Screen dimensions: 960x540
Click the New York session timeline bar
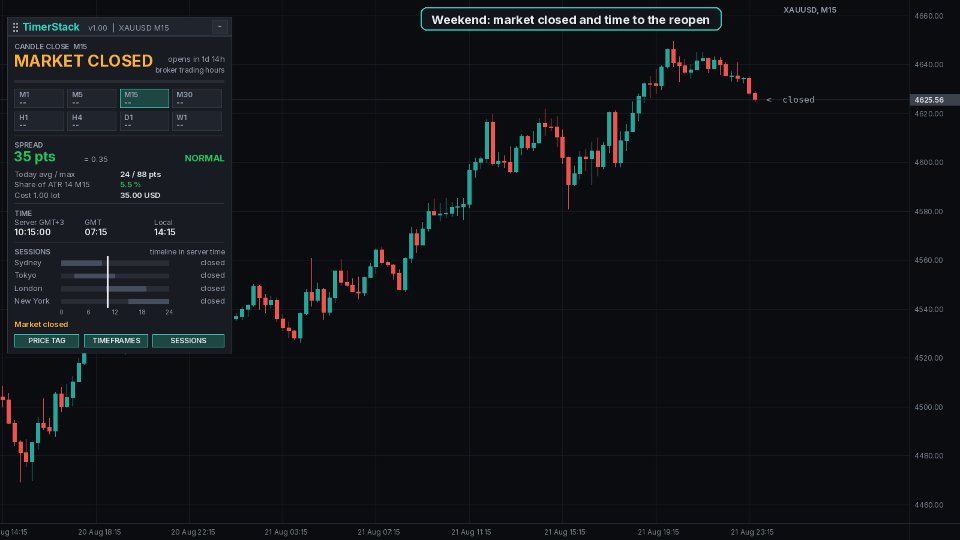(115, 302)
